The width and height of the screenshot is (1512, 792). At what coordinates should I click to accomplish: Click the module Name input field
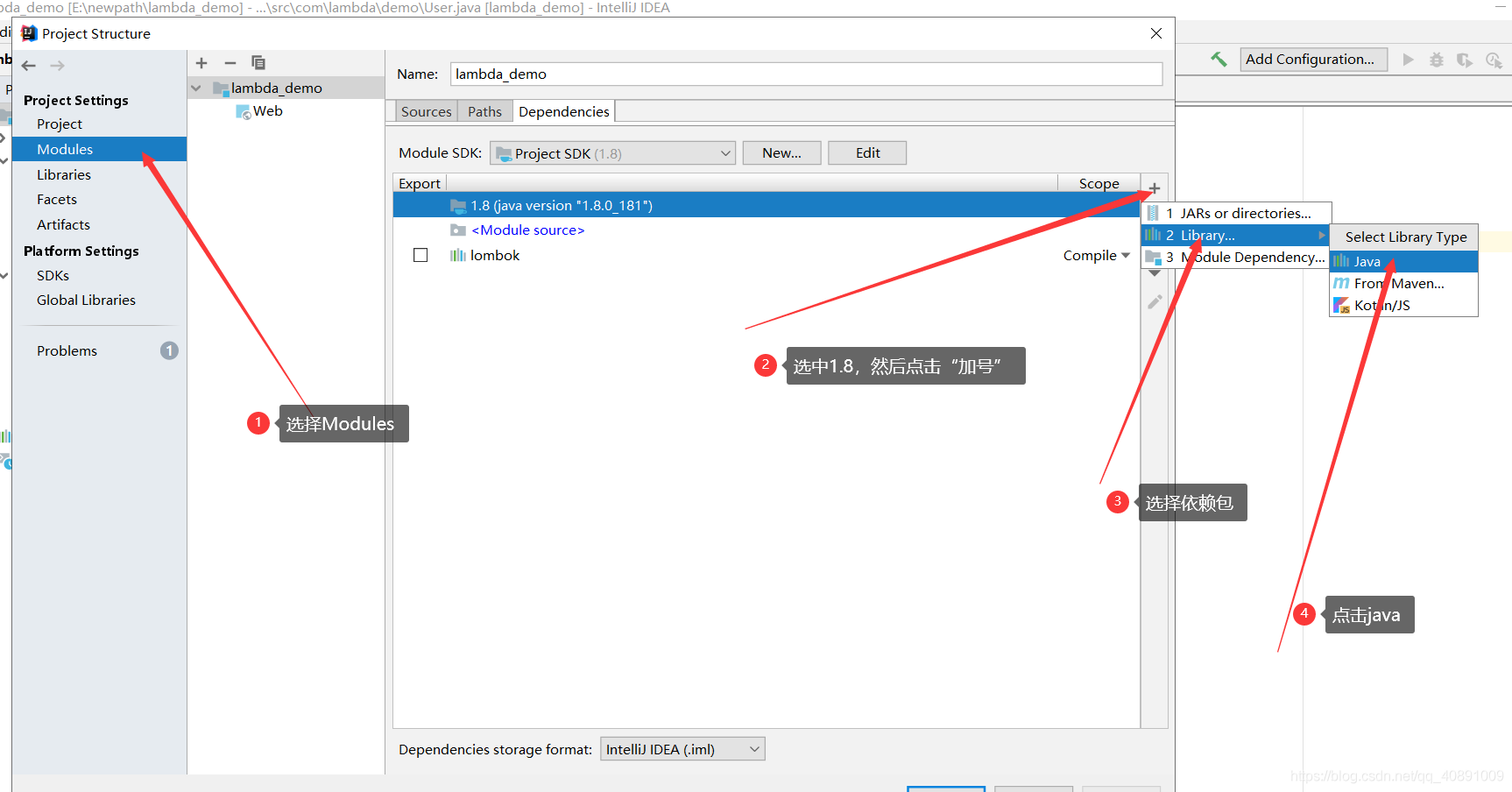[806, 74]
